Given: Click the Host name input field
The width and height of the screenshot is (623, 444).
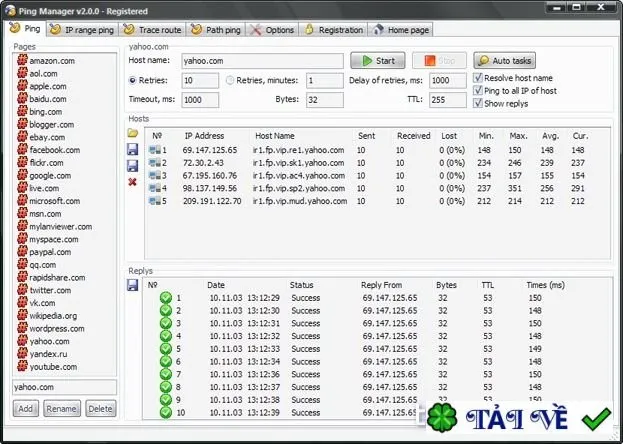Looking at the screenshot, I should point(263,61).
